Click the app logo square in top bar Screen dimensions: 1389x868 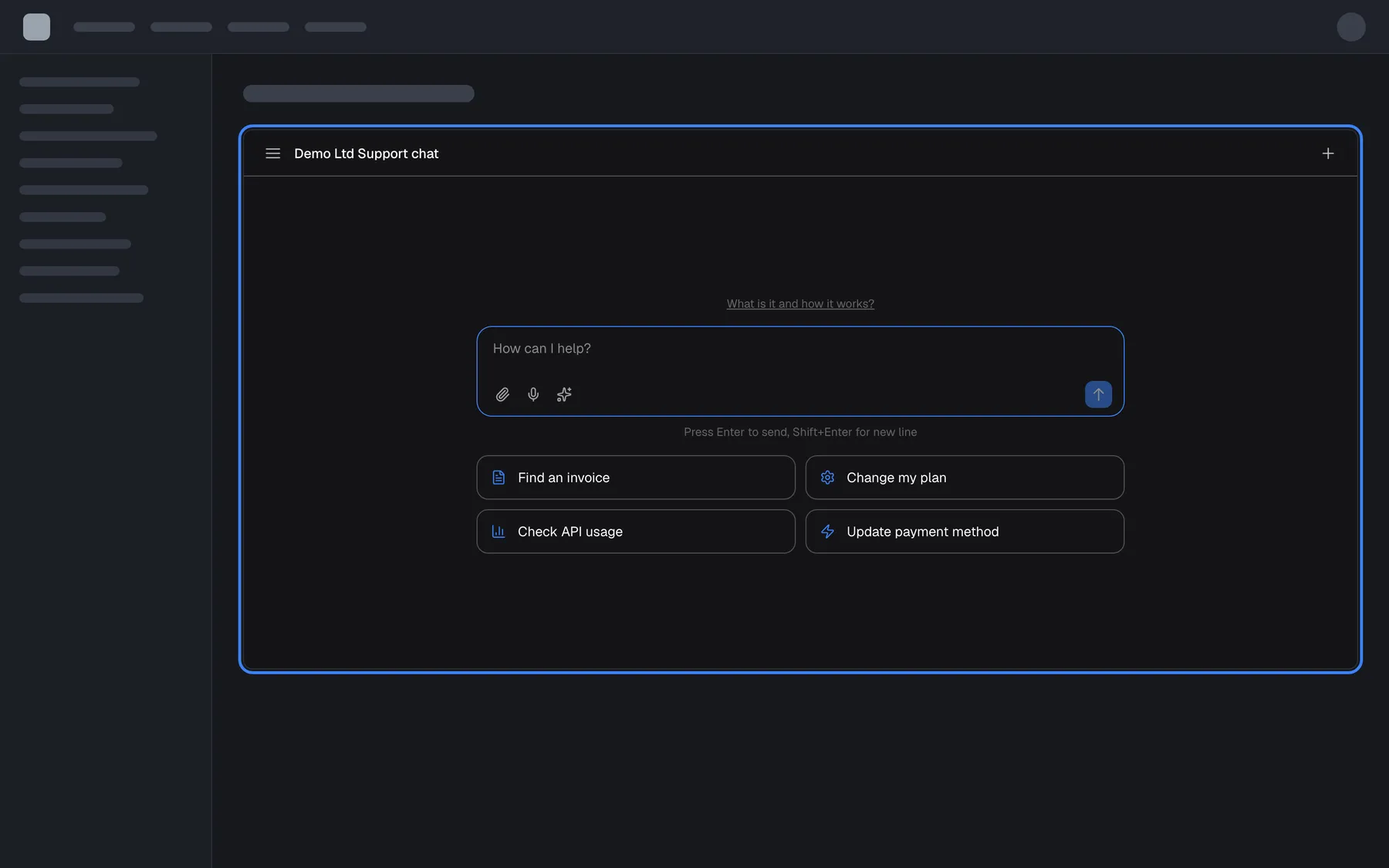click(x=36, y=27)
